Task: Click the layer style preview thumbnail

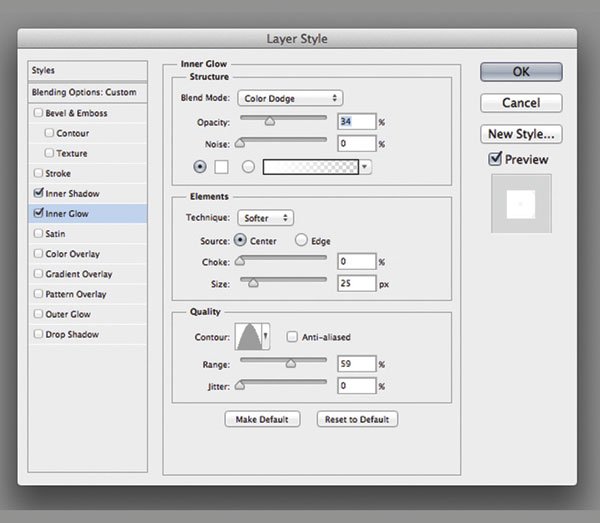Action: click(x=520, y=204)
